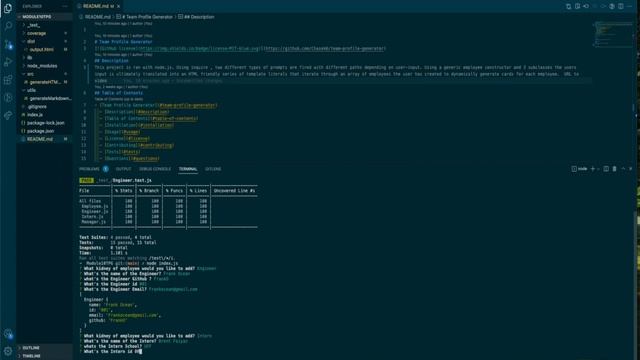640x360 pixels.
Task: Follow the #installation link in editor
Action: coord(157,125)
